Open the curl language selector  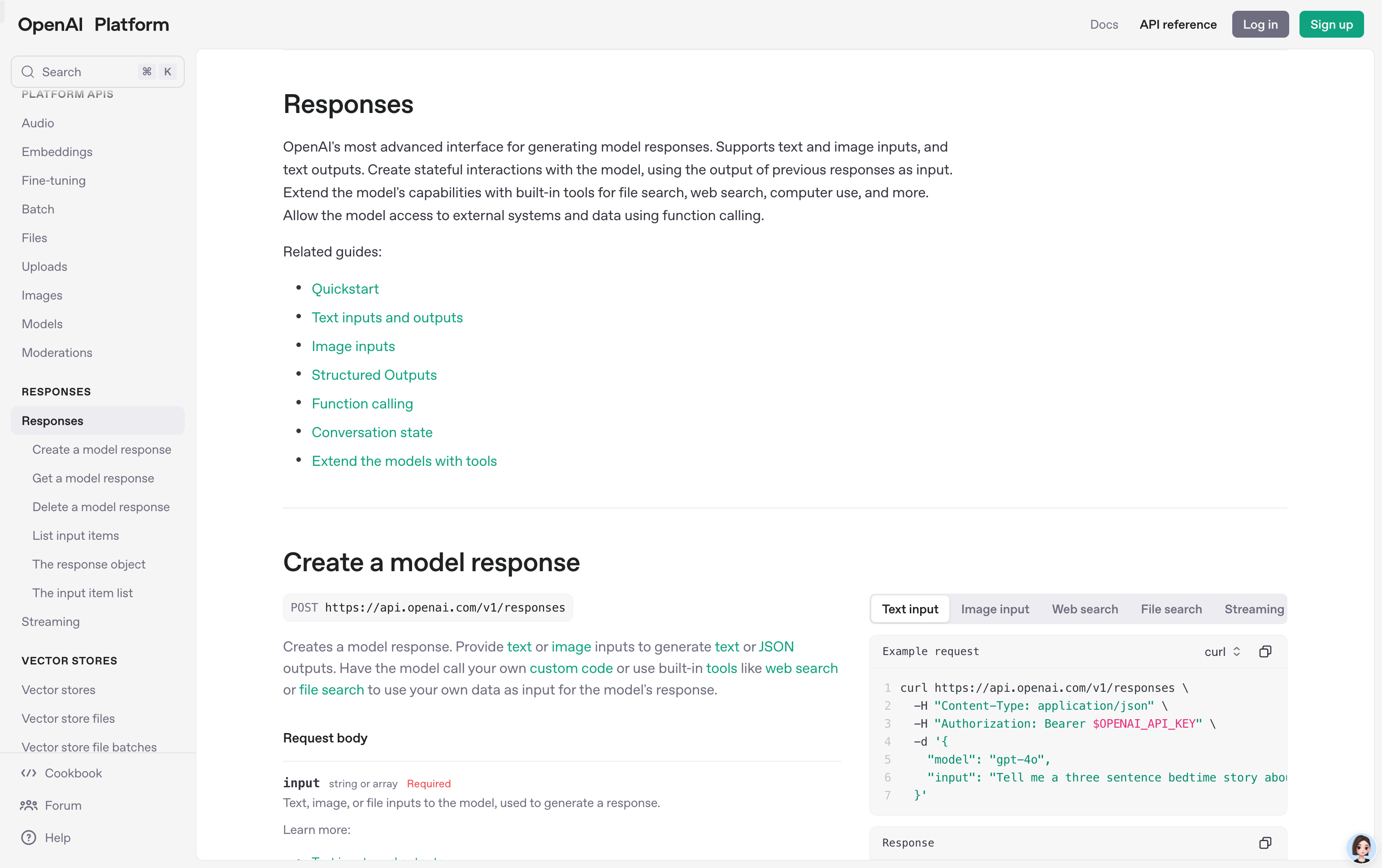(1222, 651)
